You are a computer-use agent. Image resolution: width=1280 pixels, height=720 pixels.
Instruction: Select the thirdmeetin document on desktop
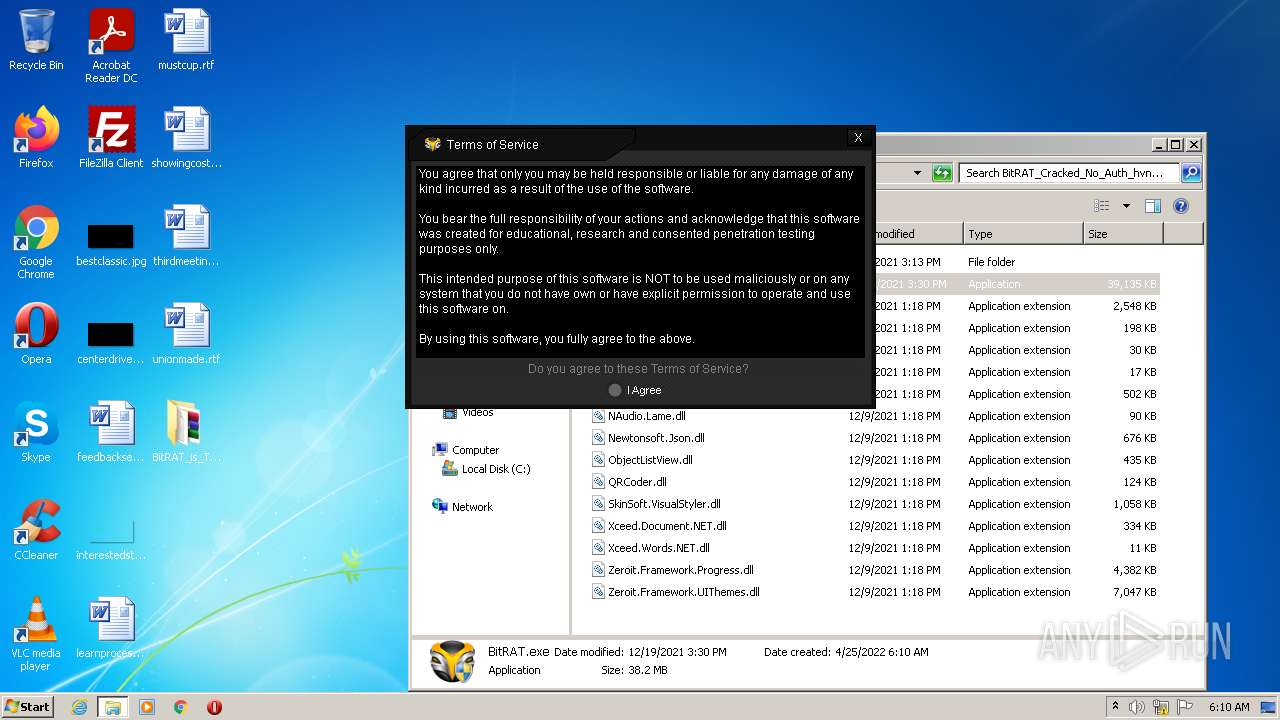[186, 236]
